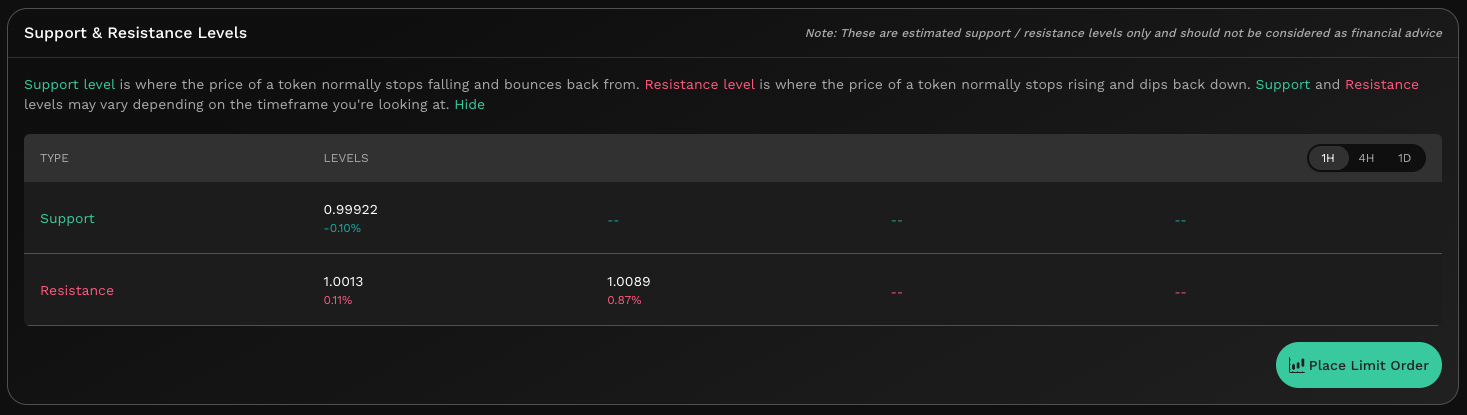Image resolution: width=1467 pixels, height=415 pixels.
Task: Click the TYPE column header
Action: coord(54,158)
